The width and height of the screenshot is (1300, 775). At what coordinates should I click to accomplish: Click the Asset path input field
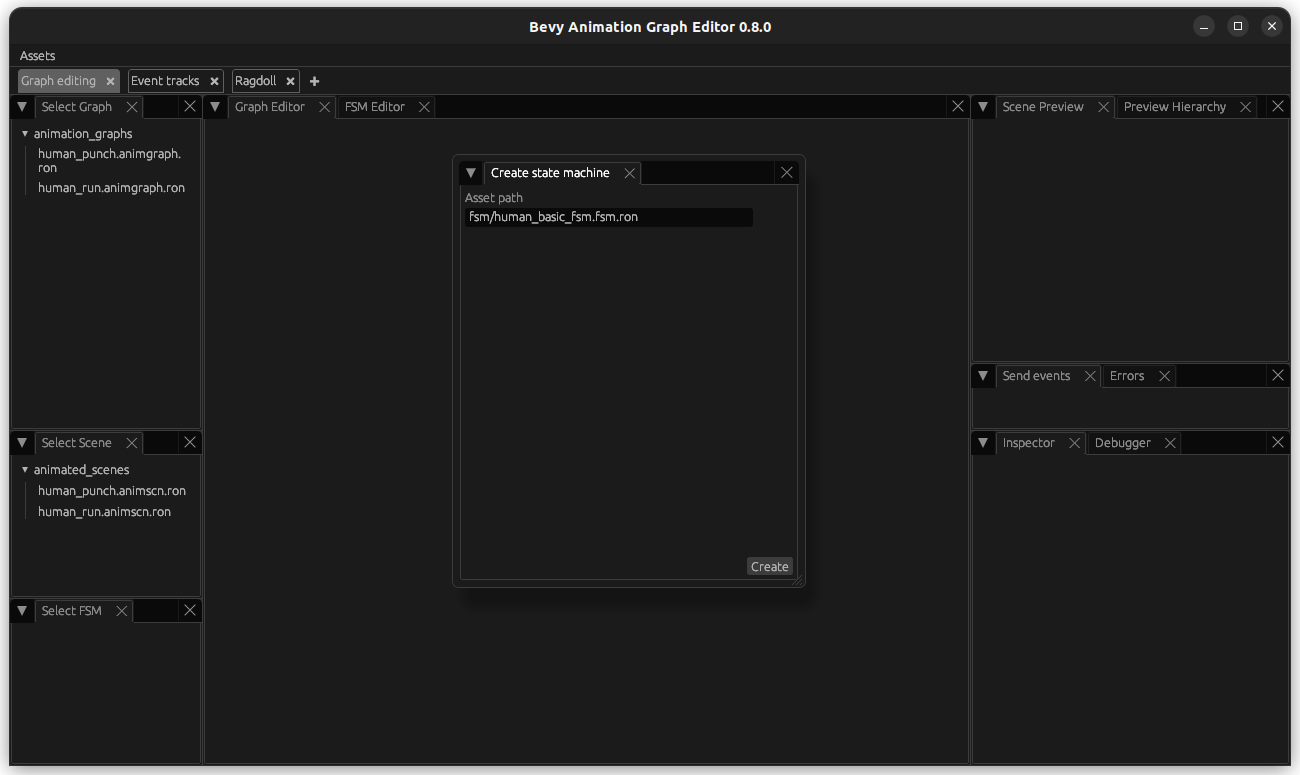coord(608,217)
